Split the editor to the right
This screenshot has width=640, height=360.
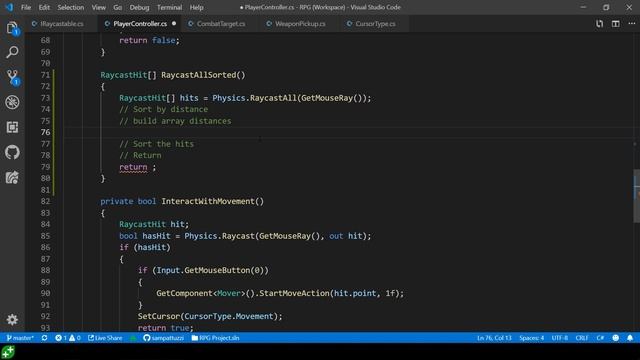[616, 24]
